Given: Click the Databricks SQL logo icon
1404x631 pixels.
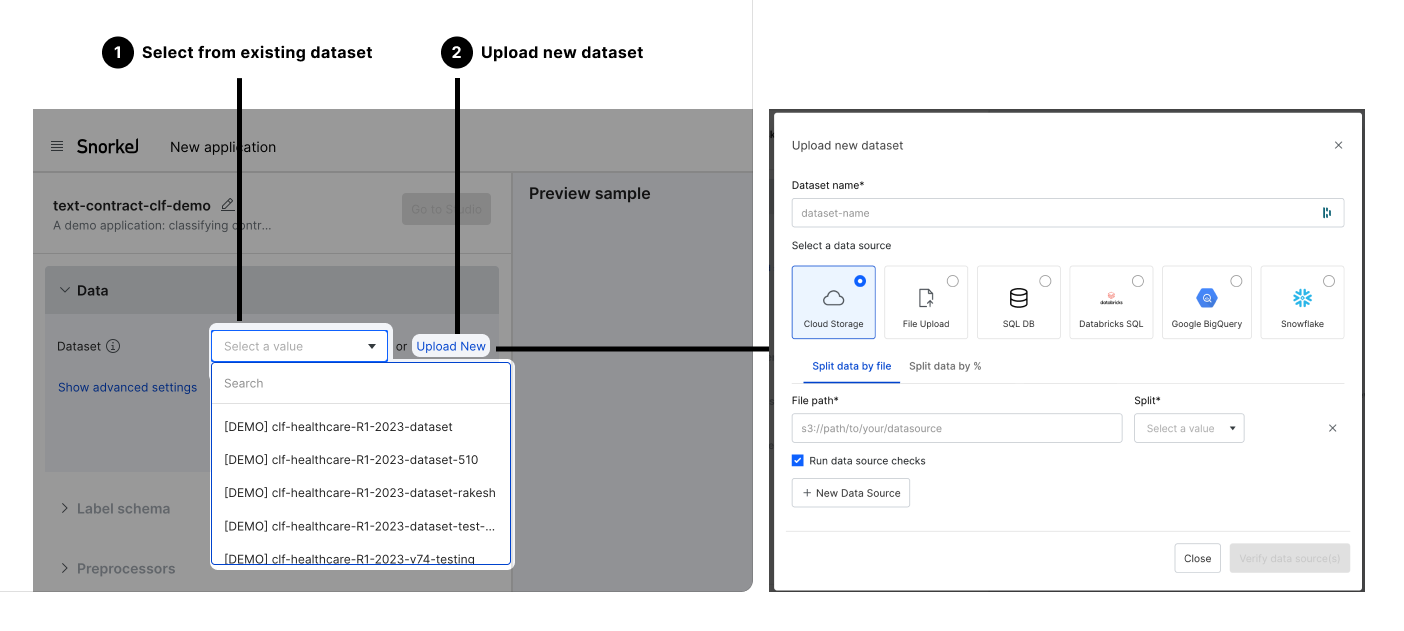Looking at the screenshot, I should tap(1111, 298).
